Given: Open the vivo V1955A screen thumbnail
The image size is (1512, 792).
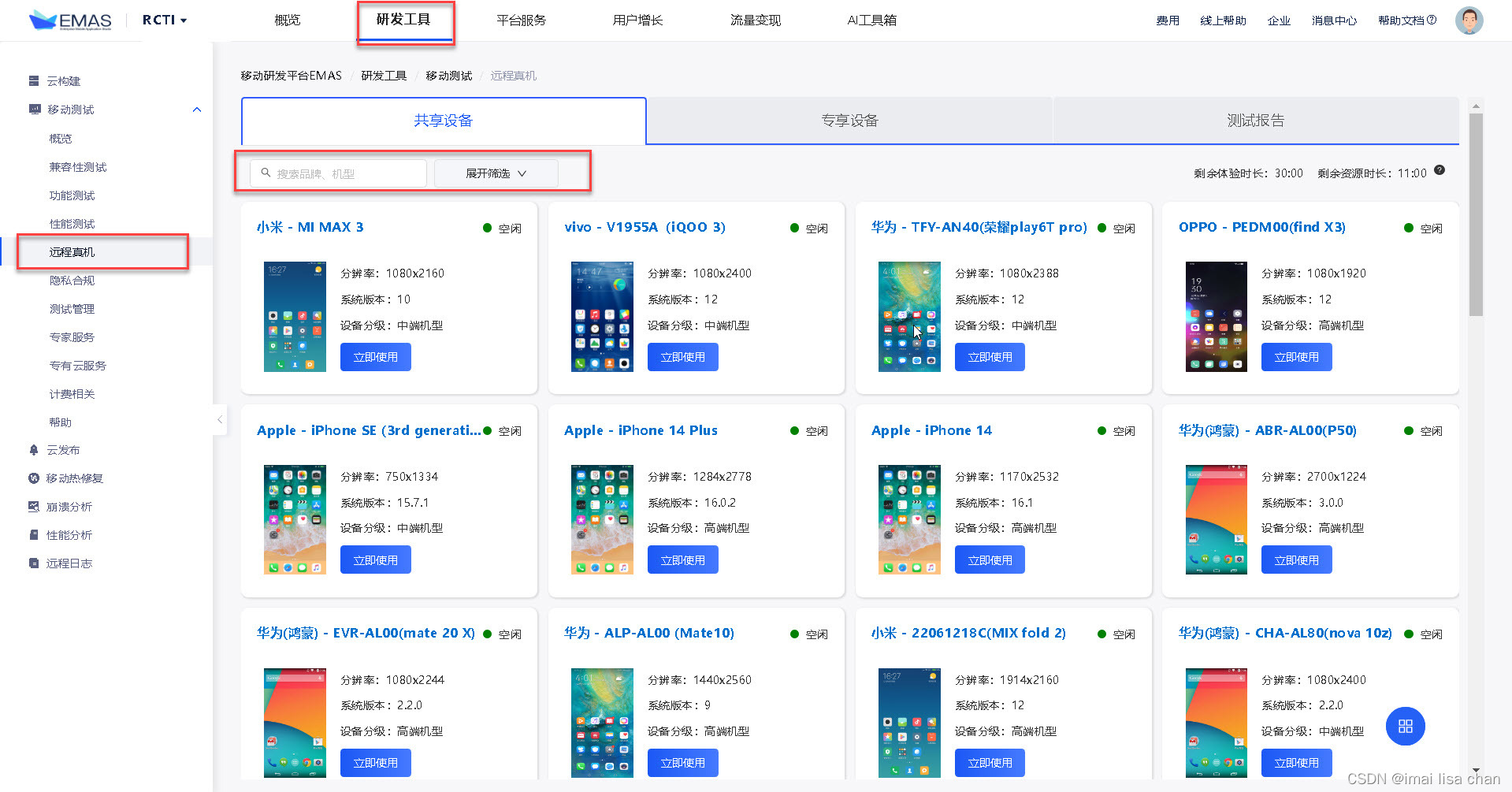Looking at the screenshot, I should click(602, 317).
